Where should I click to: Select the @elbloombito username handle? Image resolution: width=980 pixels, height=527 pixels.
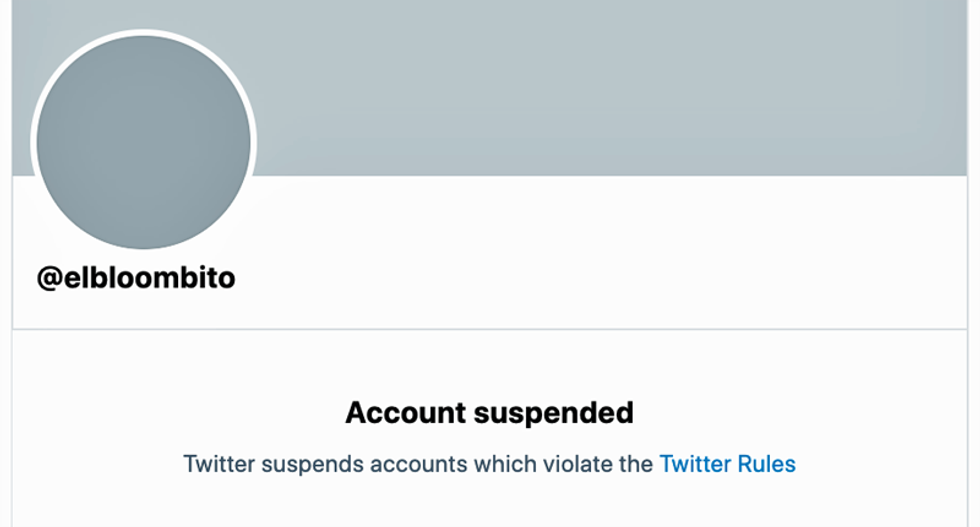(136, 277)
